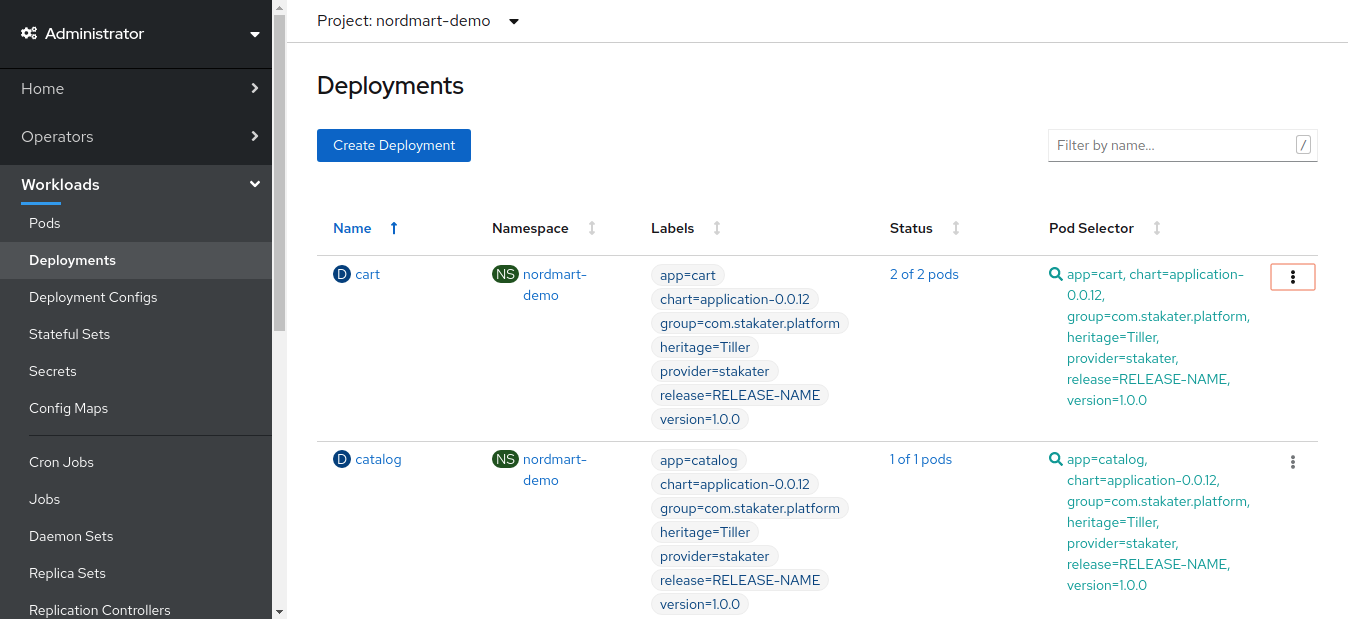Click the magnifier icon in catalog pod selector

tap(1055, 459)
